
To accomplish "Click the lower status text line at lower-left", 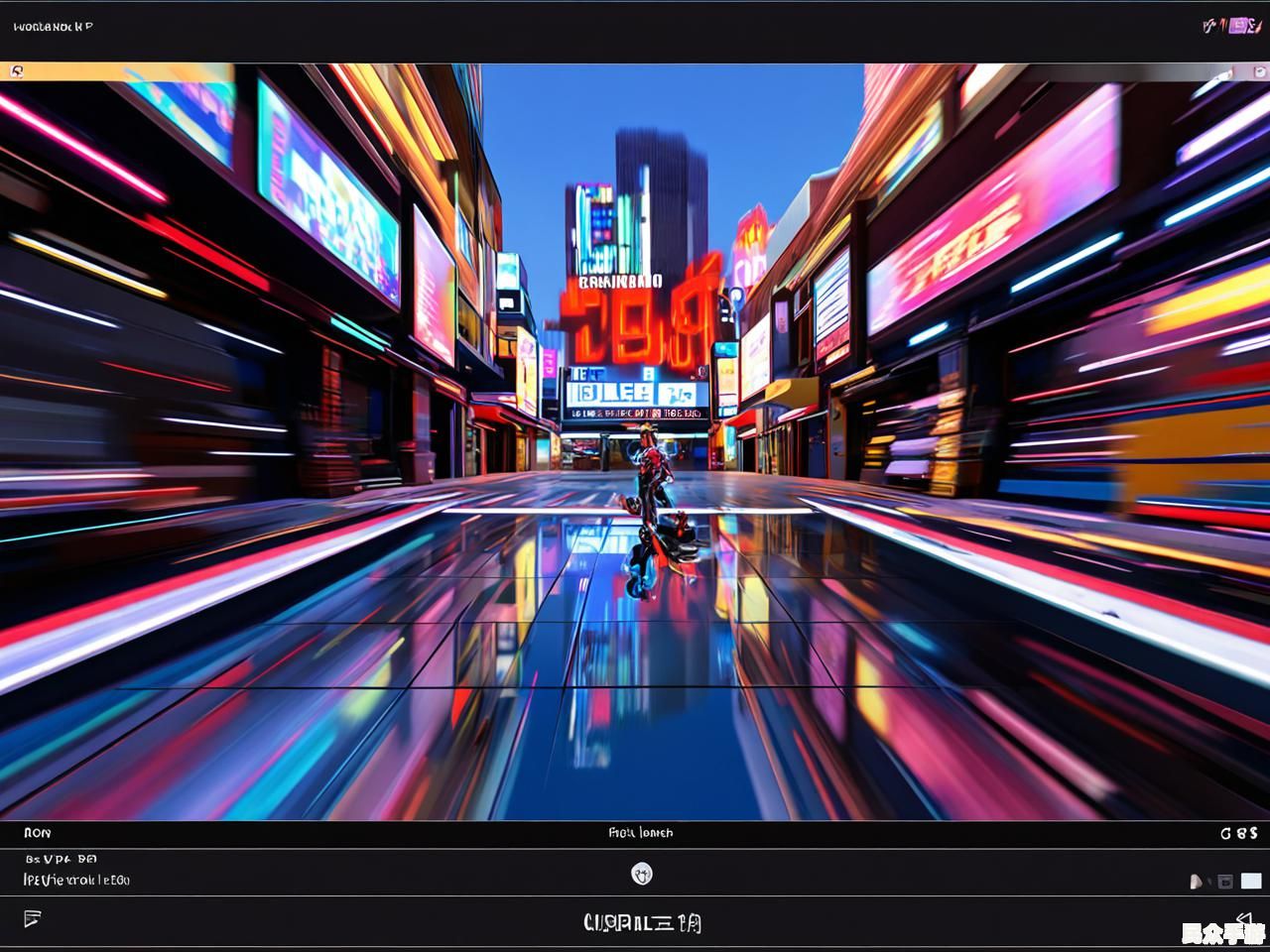I will click(76, 880).
